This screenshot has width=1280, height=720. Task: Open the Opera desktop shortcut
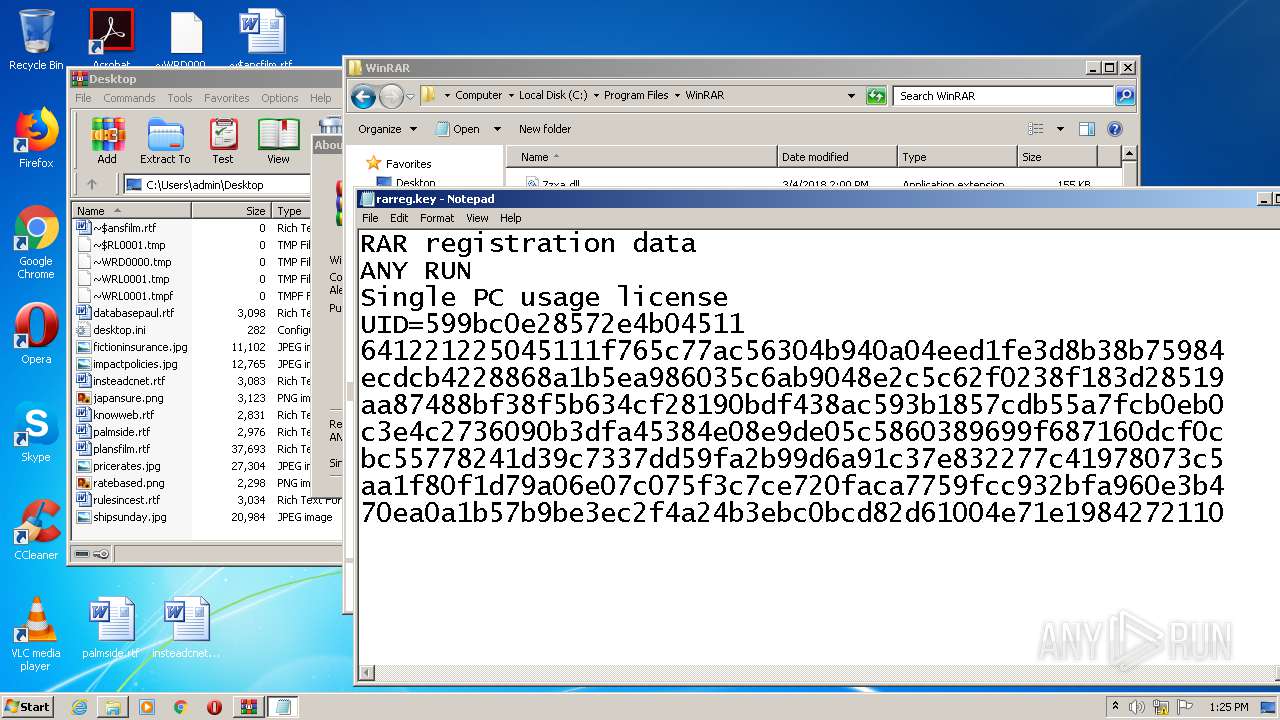(x=36, y=334)
